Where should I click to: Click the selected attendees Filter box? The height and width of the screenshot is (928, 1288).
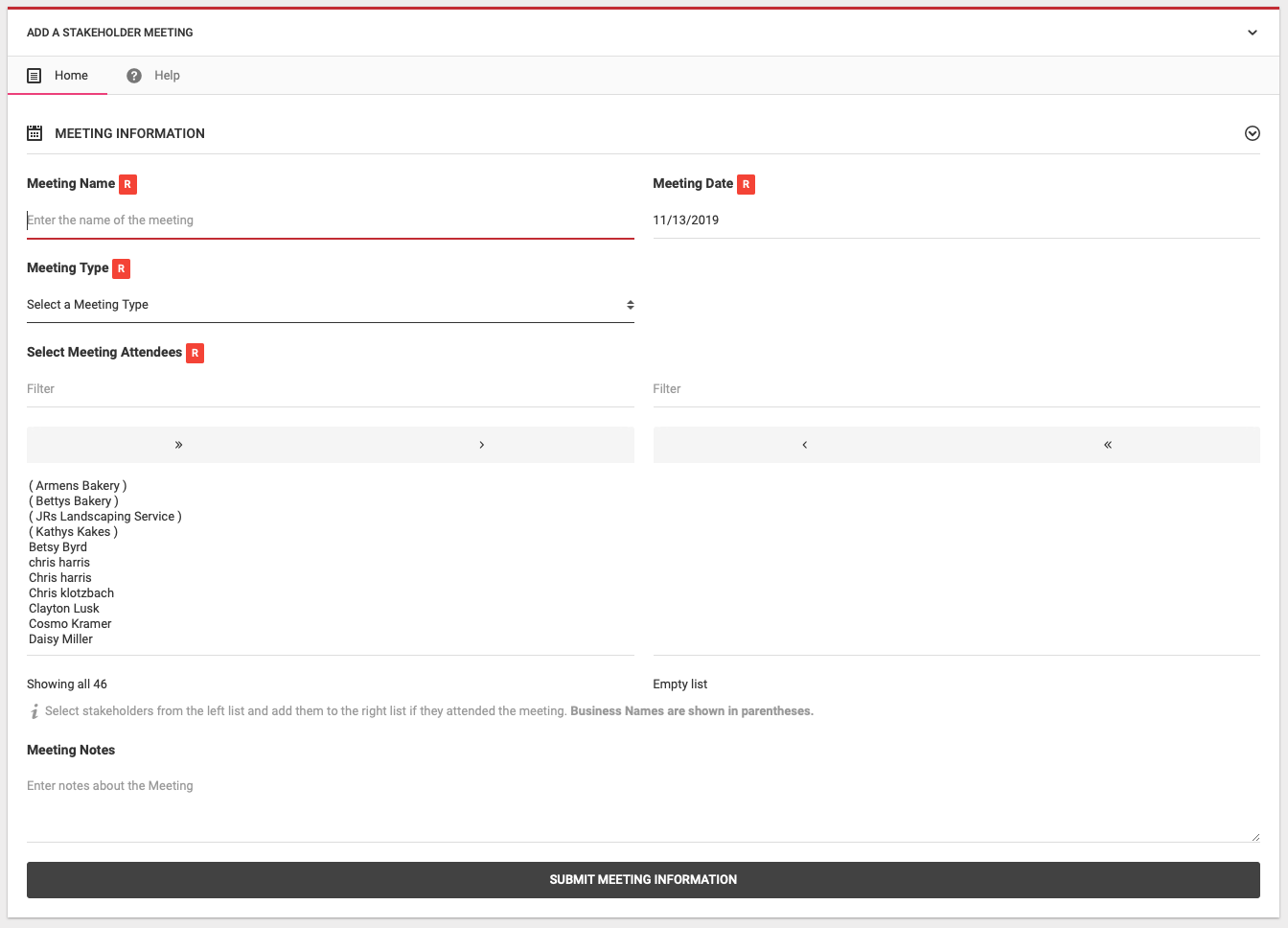[955, 389]
